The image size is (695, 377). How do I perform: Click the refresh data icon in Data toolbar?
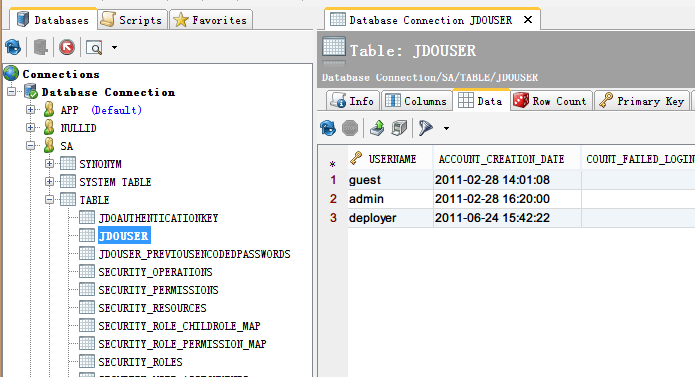pyautogui.click(x=328, y=128)
